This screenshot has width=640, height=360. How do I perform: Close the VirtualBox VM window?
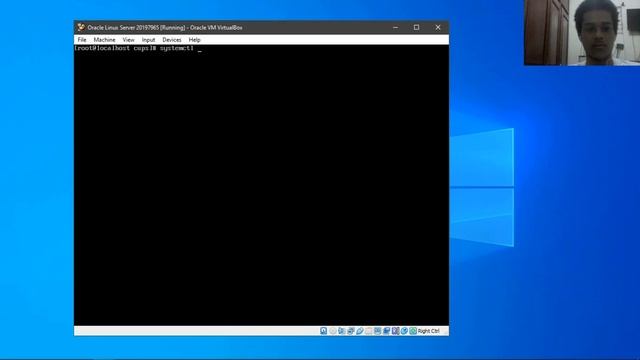[438, 27]
